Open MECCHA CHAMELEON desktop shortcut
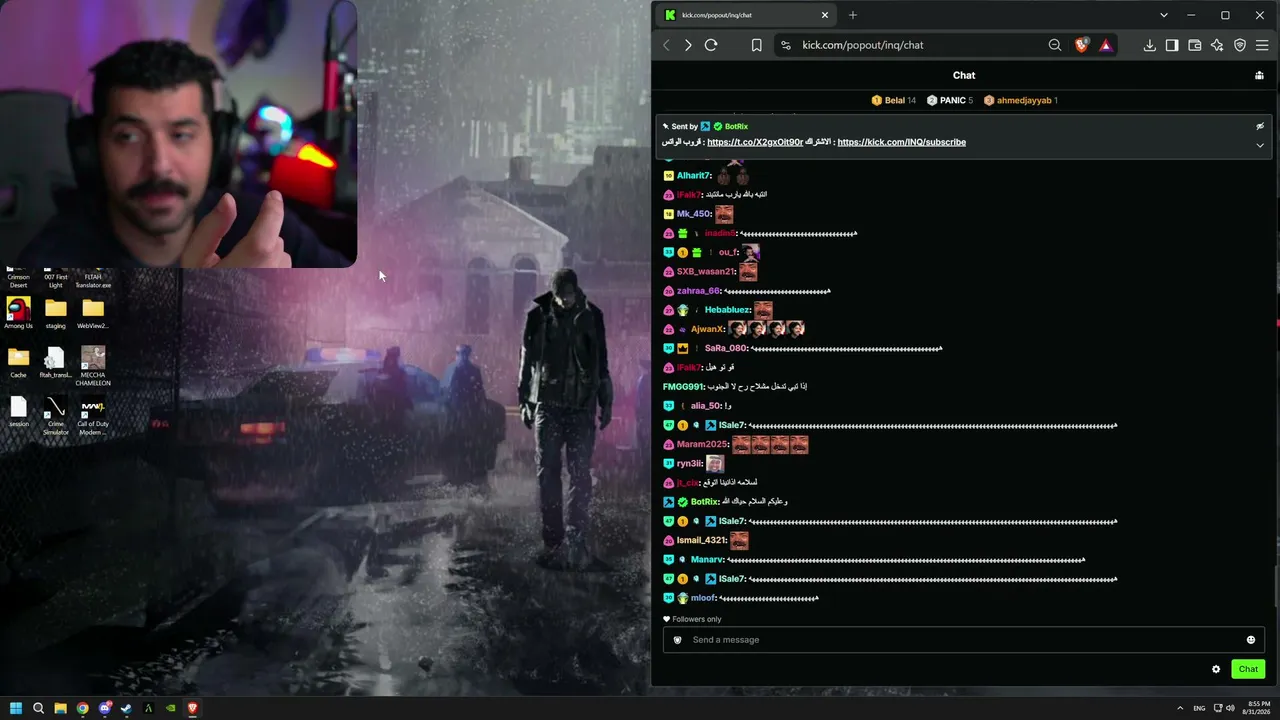1280x720 pixels. [93, 366]
